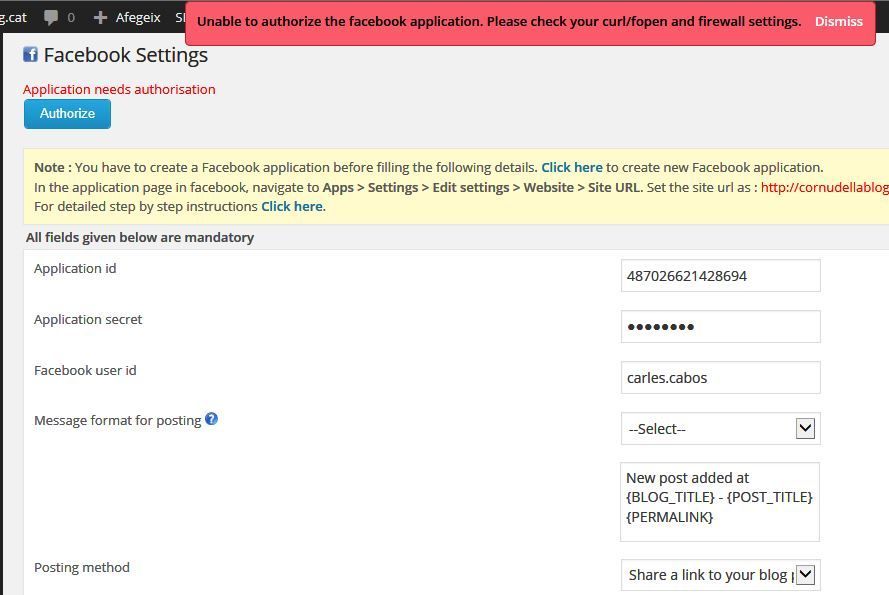The height and width of the screenshot is (595, 889).
Task: Click the Facebook user id label
Action: [x=85, y=370]
